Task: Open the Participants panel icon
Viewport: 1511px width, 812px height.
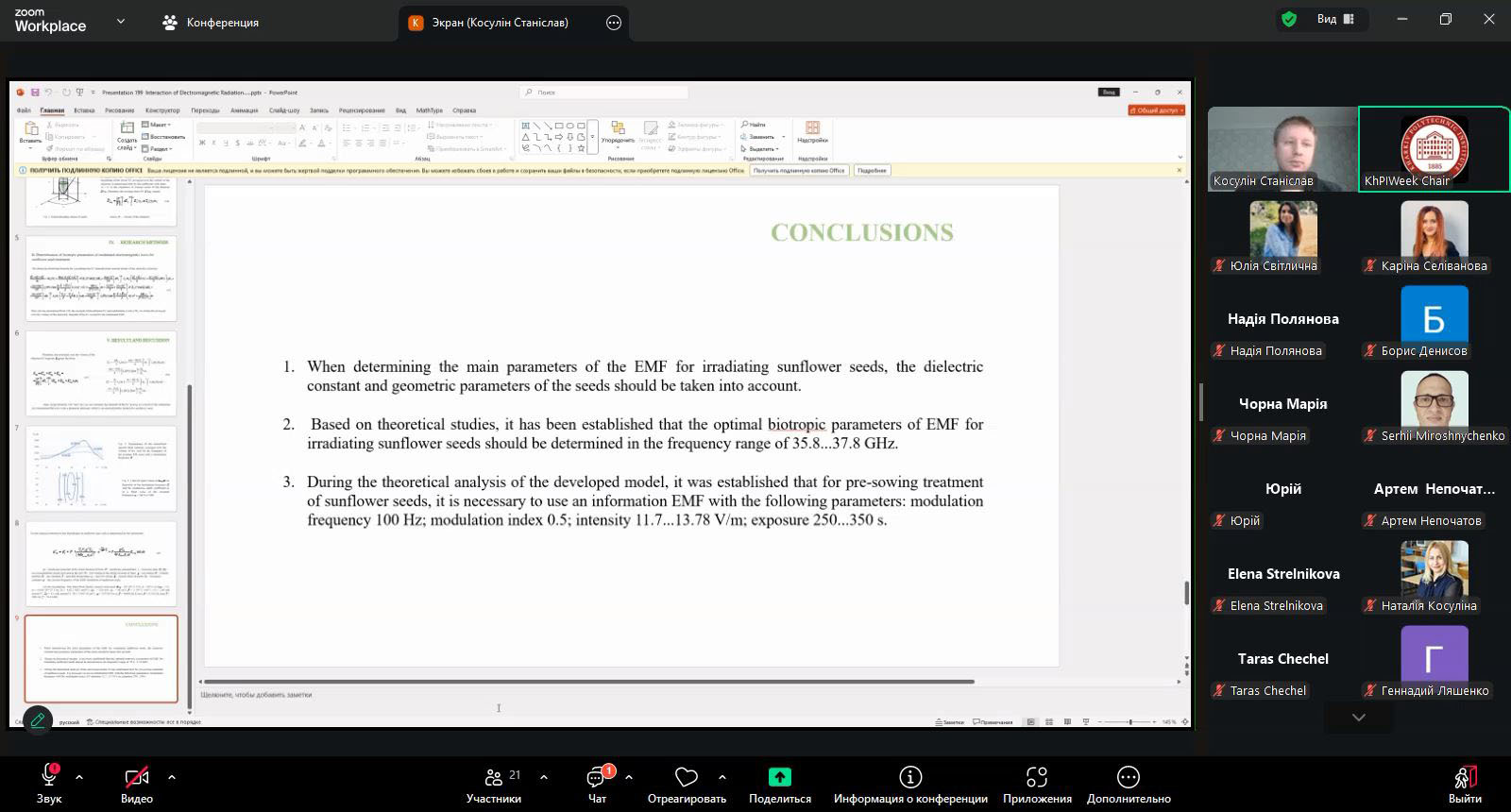Action: (494, 777)
